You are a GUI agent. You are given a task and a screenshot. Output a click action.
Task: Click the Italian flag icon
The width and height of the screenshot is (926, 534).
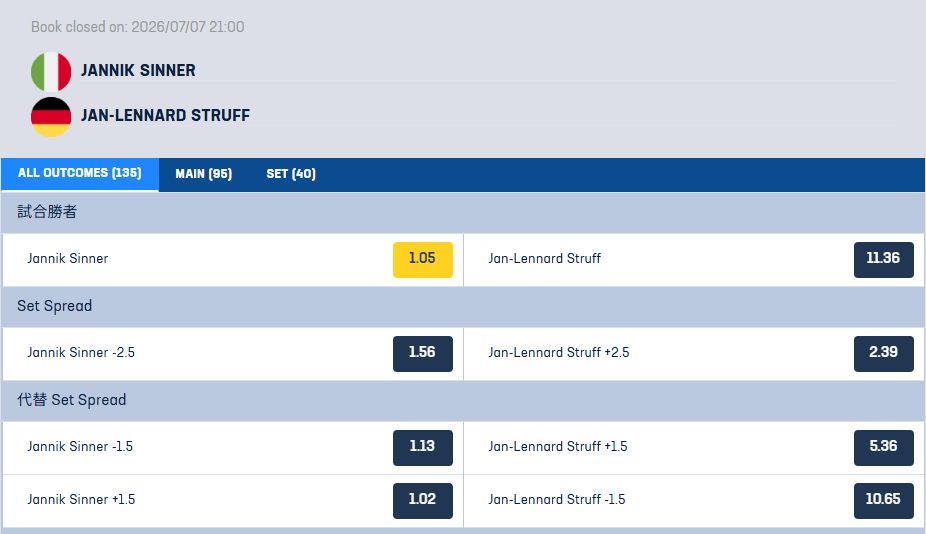(x=51, y=71)
